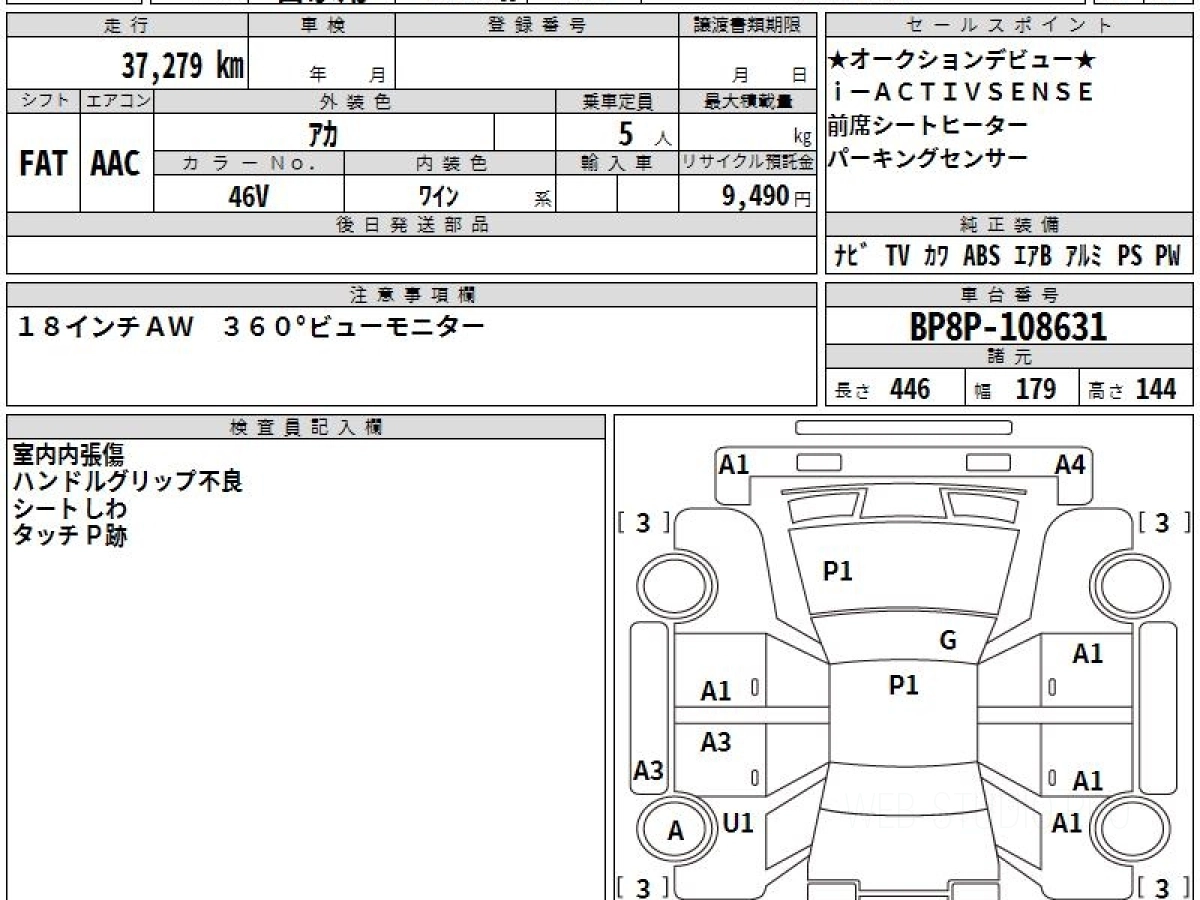
Task: Select the FAT shift value
Action: pos(43,164)
